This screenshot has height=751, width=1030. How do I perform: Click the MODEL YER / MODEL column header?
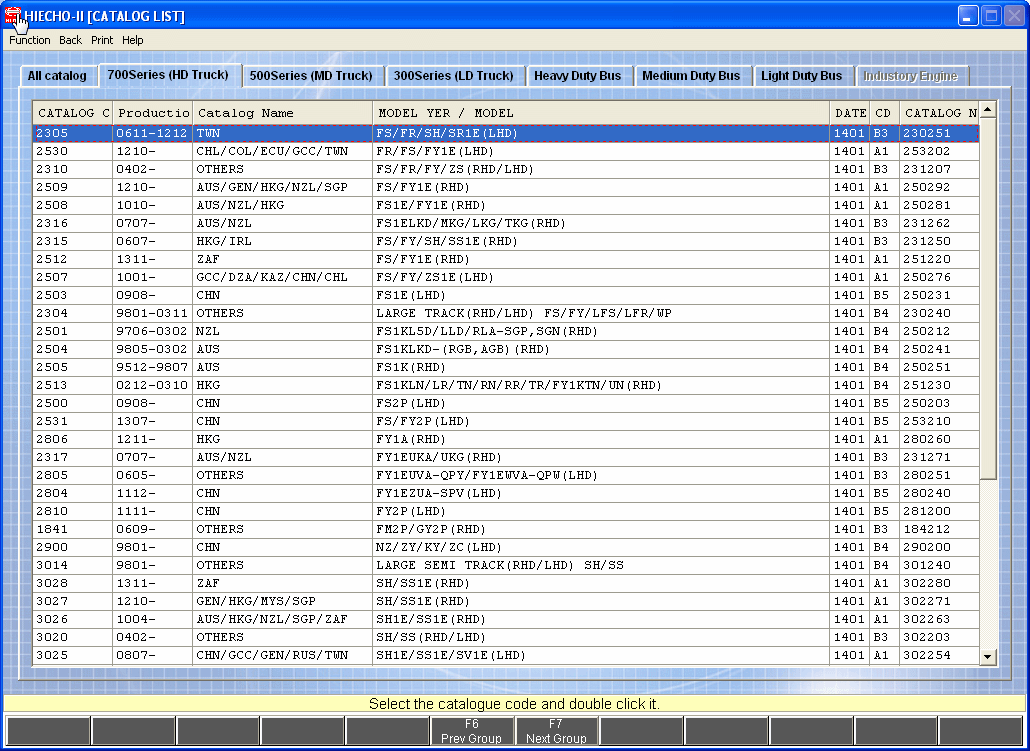(x=600, y=113)
